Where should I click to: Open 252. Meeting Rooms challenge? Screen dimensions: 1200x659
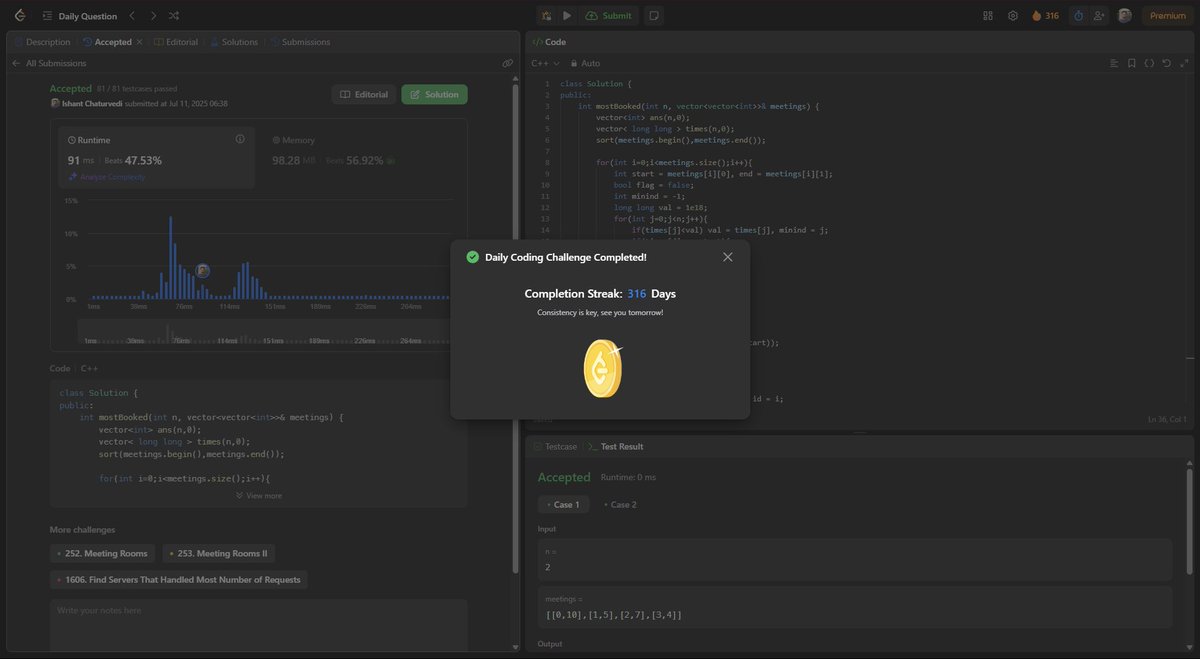coord(102,553)
